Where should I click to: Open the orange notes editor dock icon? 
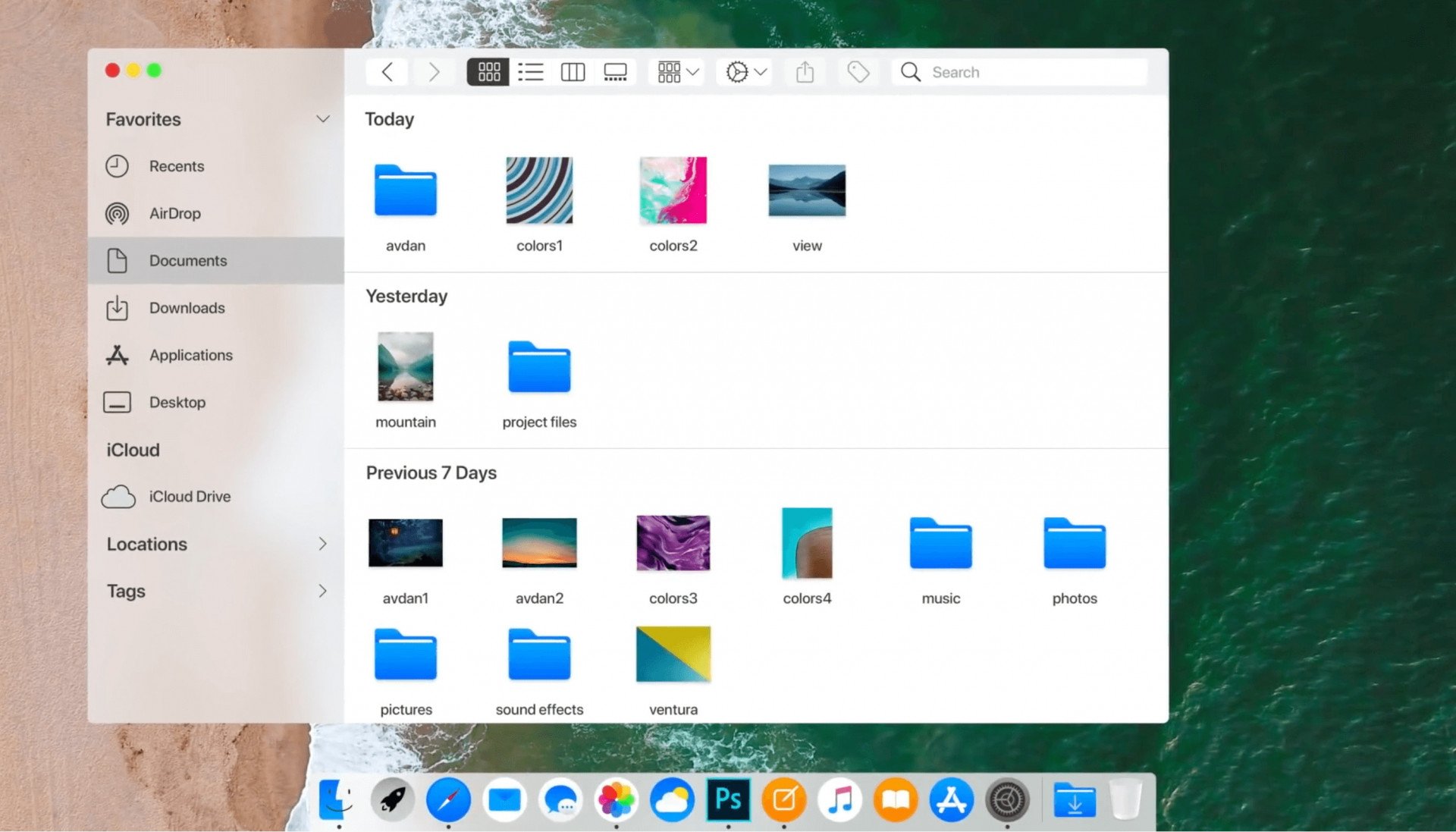(784, 799)
